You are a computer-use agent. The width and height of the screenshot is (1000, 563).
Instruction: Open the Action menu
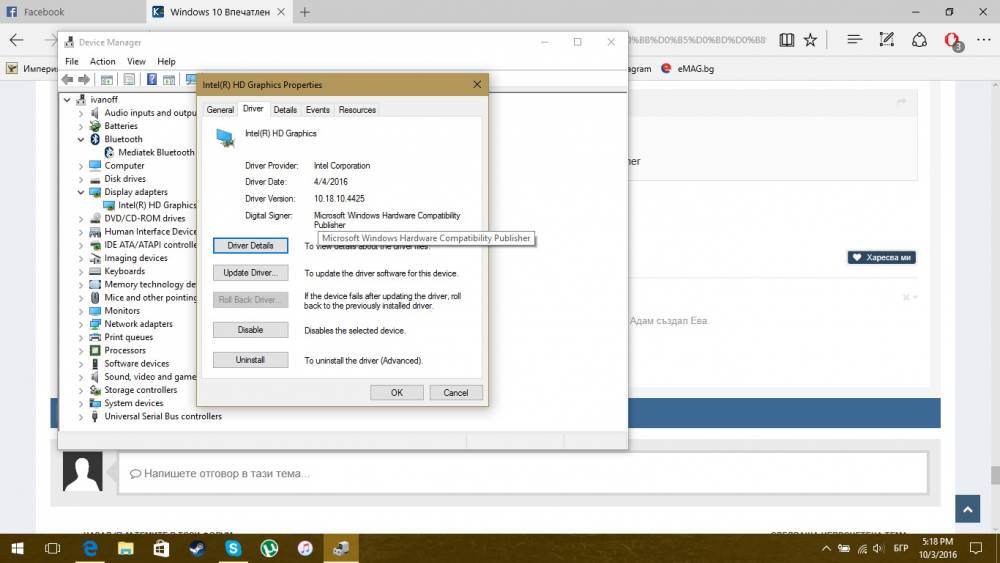coord(103,61)
